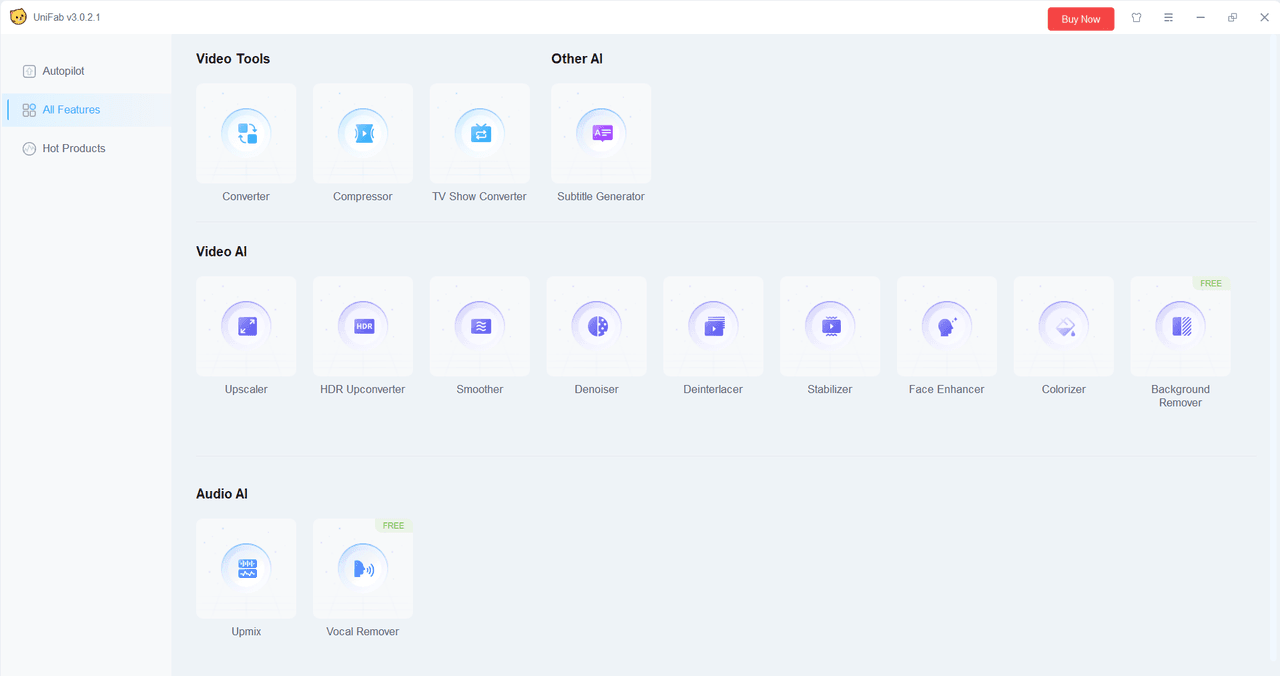Open the Background Remover tool
This screenshot has width=1280, height=676.
point(1181,326)
